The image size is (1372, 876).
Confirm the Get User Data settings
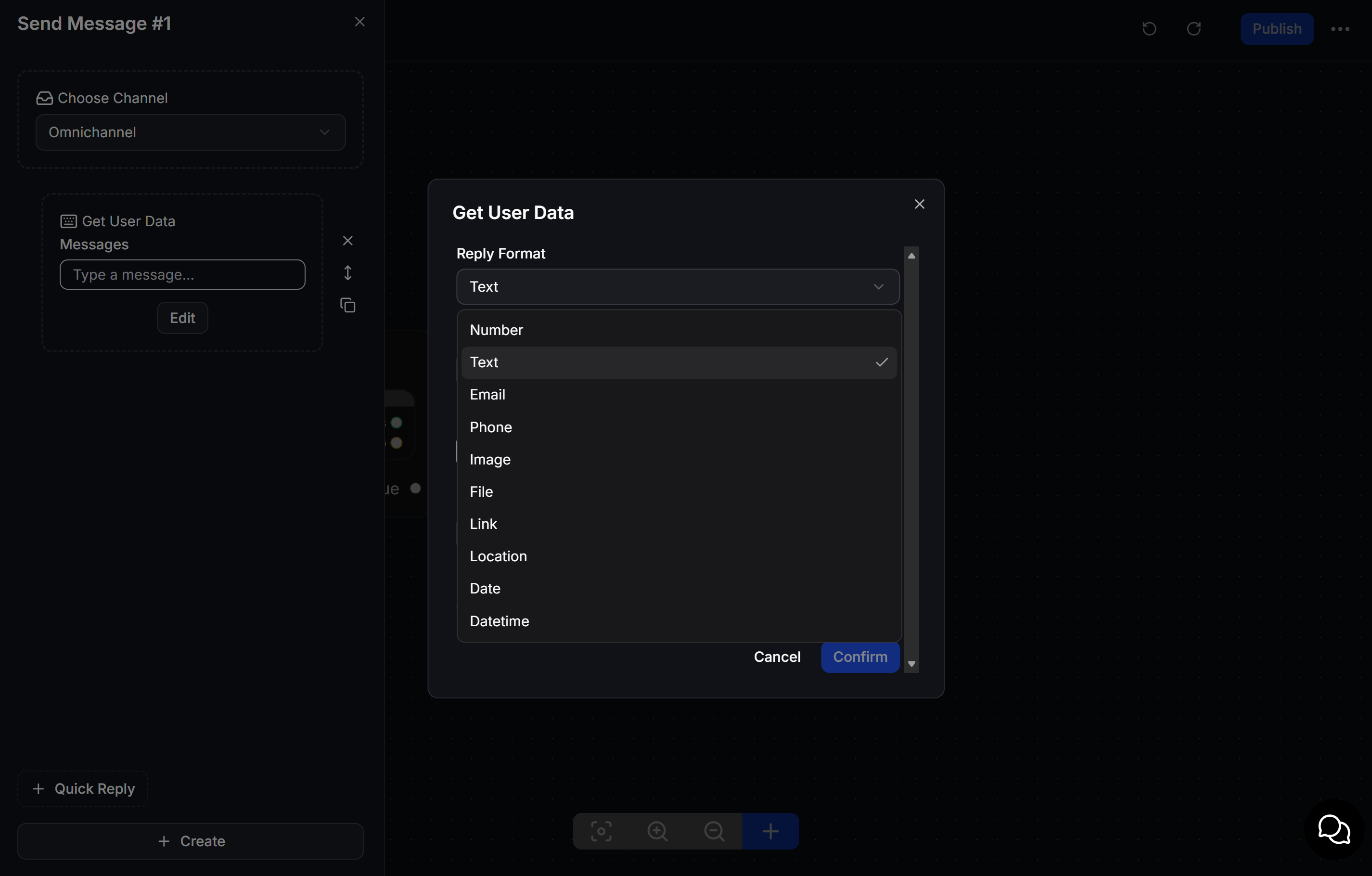tap(860, 657)
